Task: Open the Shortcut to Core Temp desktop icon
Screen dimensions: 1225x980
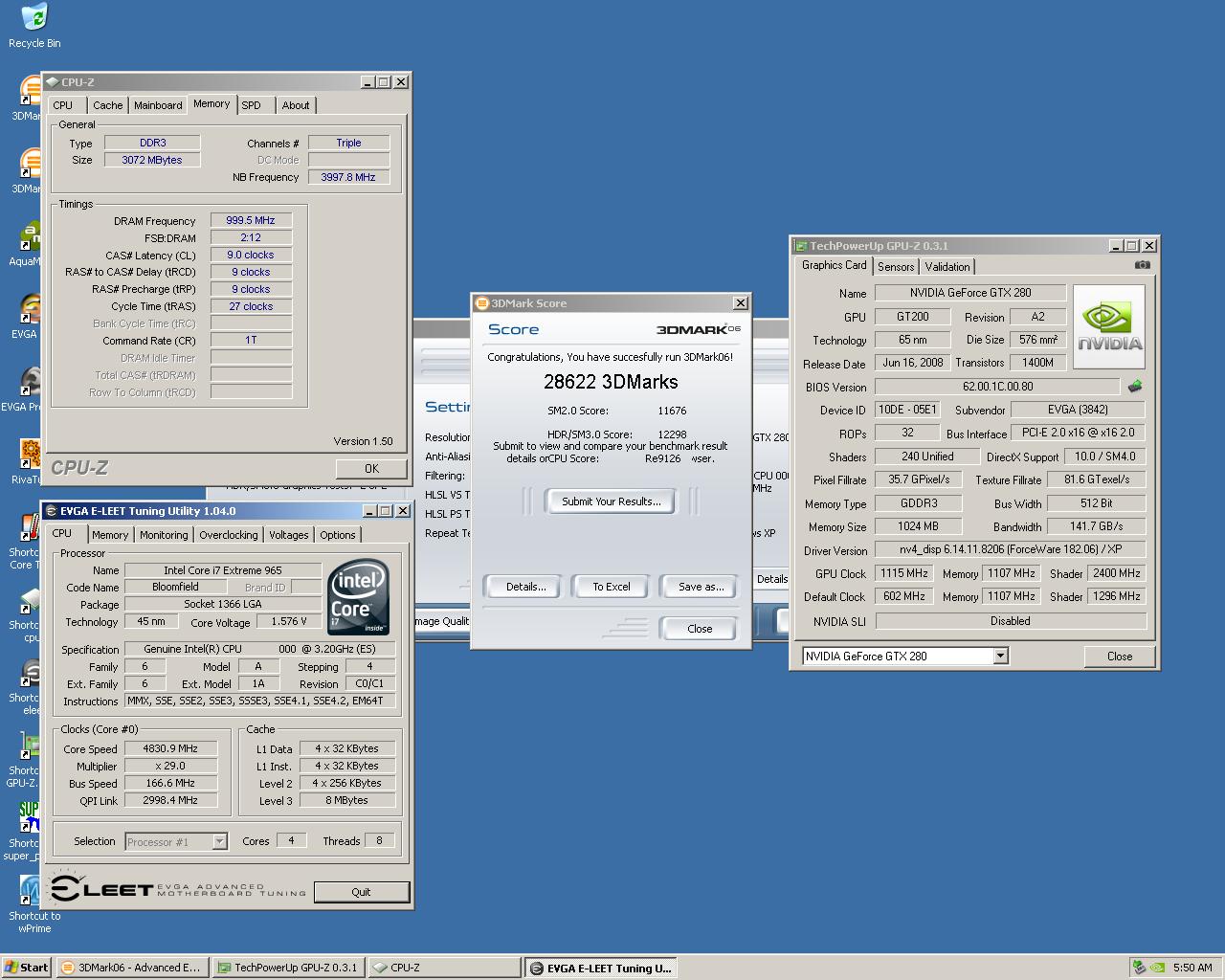Action: point(30,527)
